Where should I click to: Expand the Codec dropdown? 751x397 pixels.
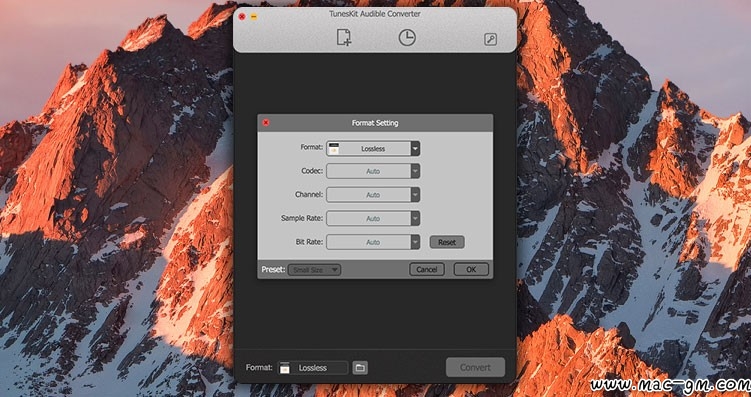[x=373, y=171]
